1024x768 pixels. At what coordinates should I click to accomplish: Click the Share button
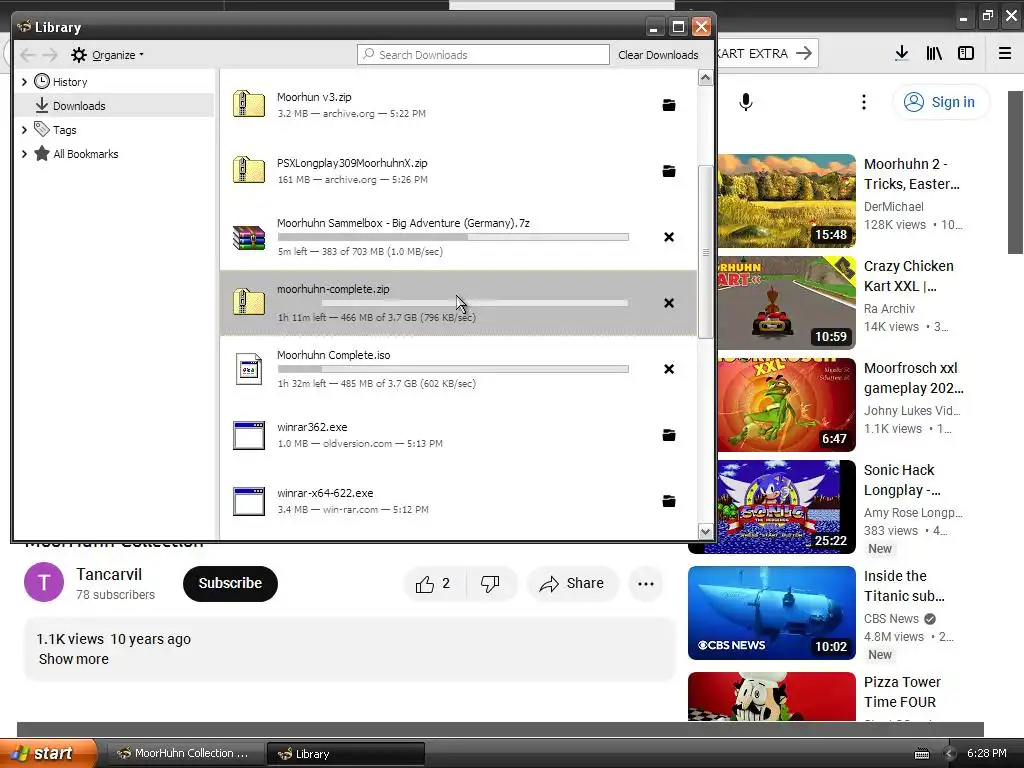tap(572, 584)
